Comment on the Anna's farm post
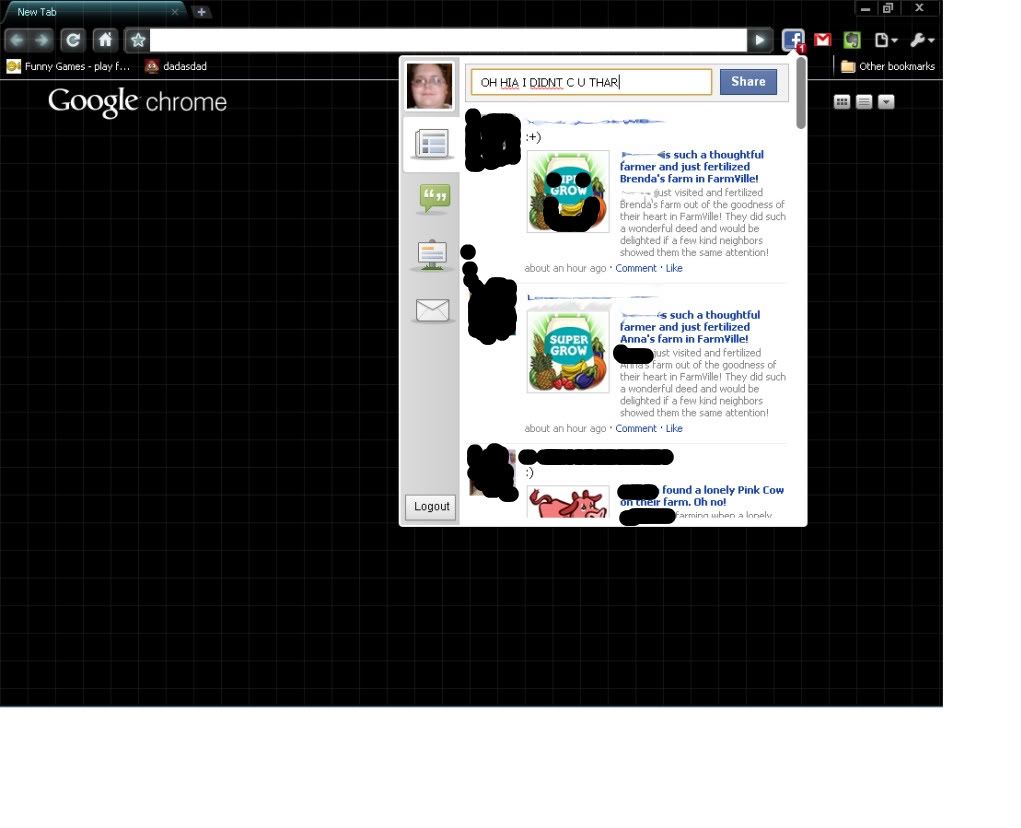1021x828 pixels. click(x=636, y=428)
